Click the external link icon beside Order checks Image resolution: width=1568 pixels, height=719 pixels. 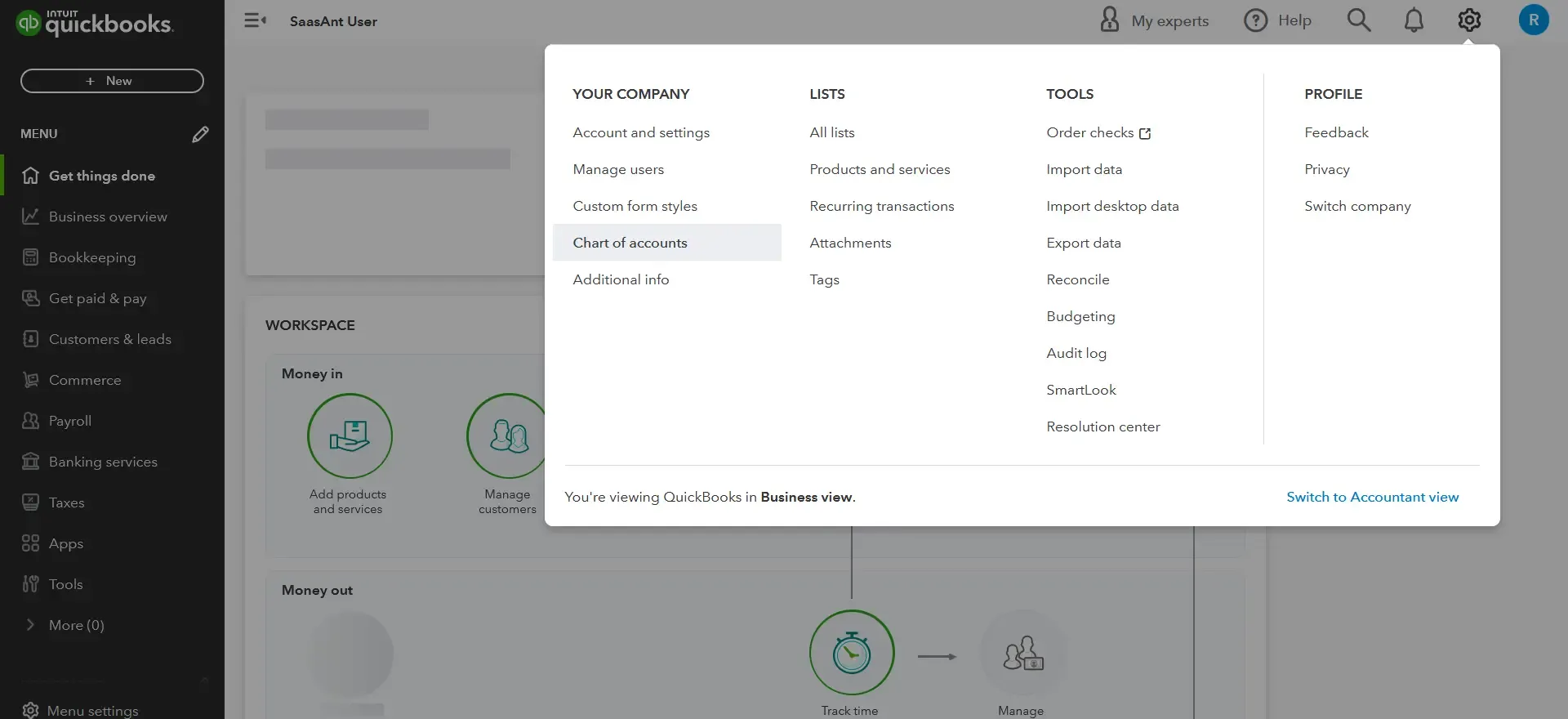click(1145, 133)
